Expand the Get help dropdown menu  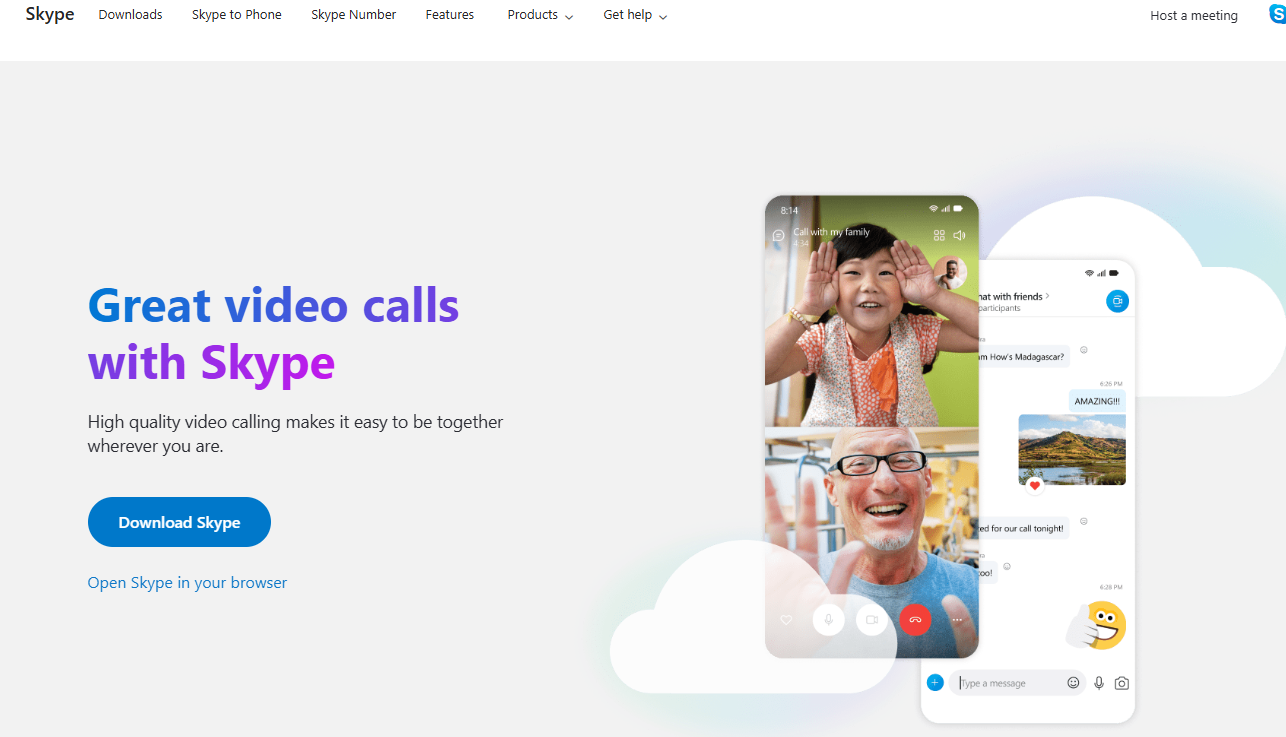coord(635,15)
